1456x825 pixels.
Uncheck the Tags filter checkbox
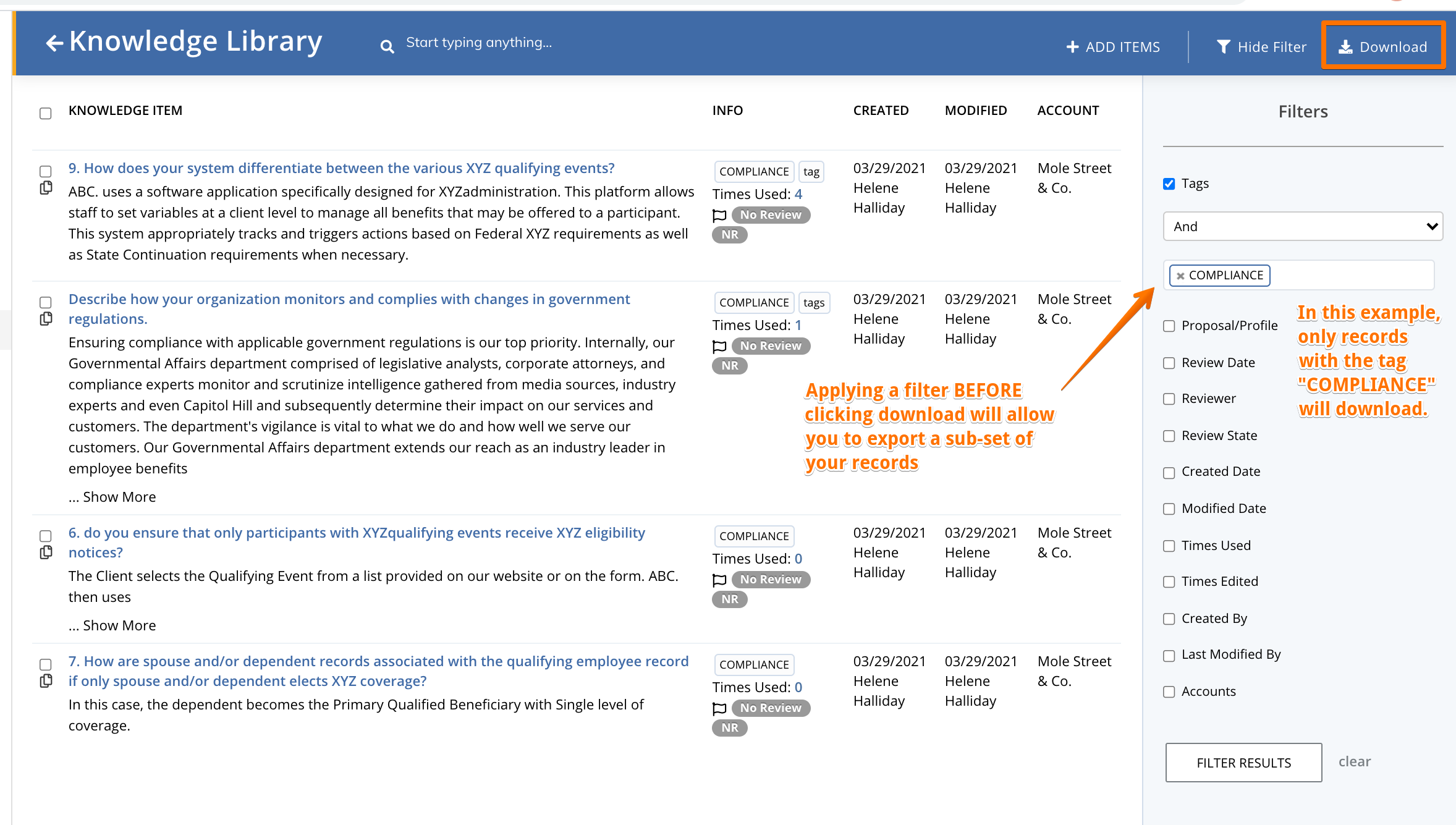click(x=1169, y=184)
